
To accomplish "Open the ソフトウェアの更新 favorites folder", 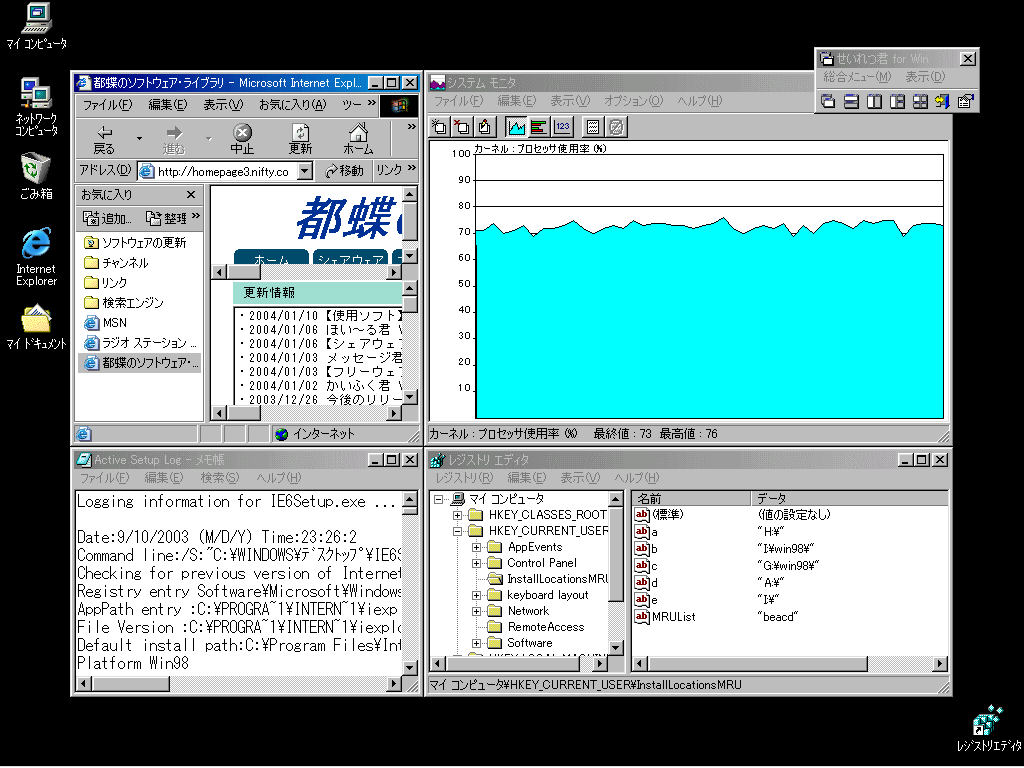I will pos(135,243).
